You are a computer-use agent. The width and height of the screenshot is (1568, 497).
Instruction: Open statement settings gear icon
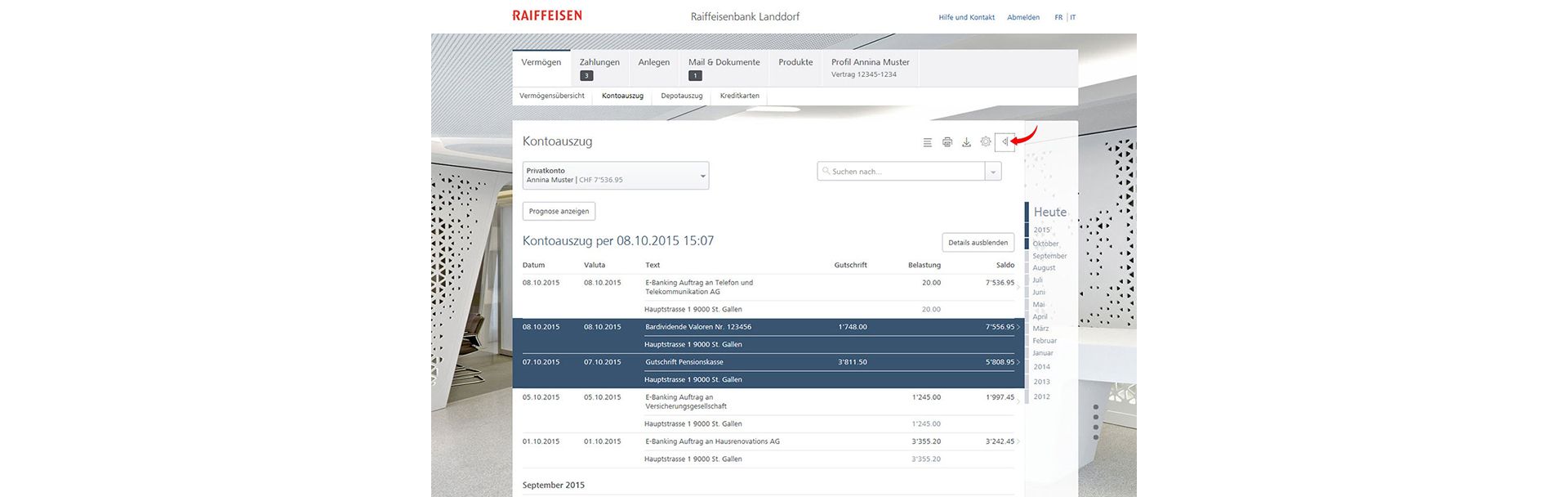pos(986,141)
